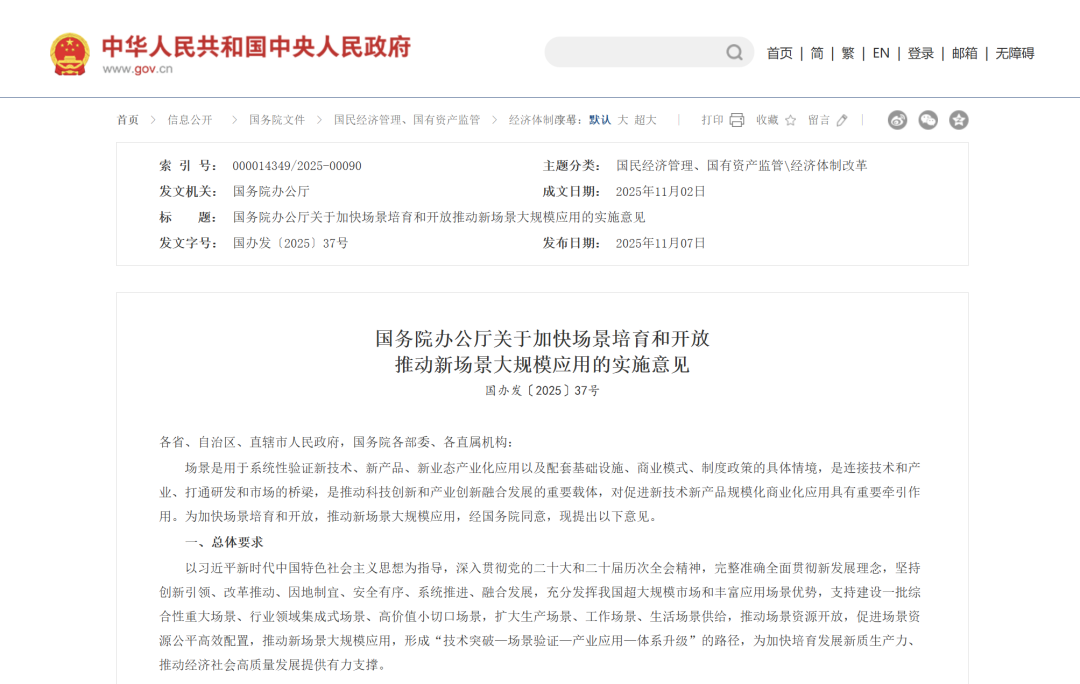Click the 发文字号 label
Image resolution: width=1080 pixels, height=684 pixels.
click(188, 243)
